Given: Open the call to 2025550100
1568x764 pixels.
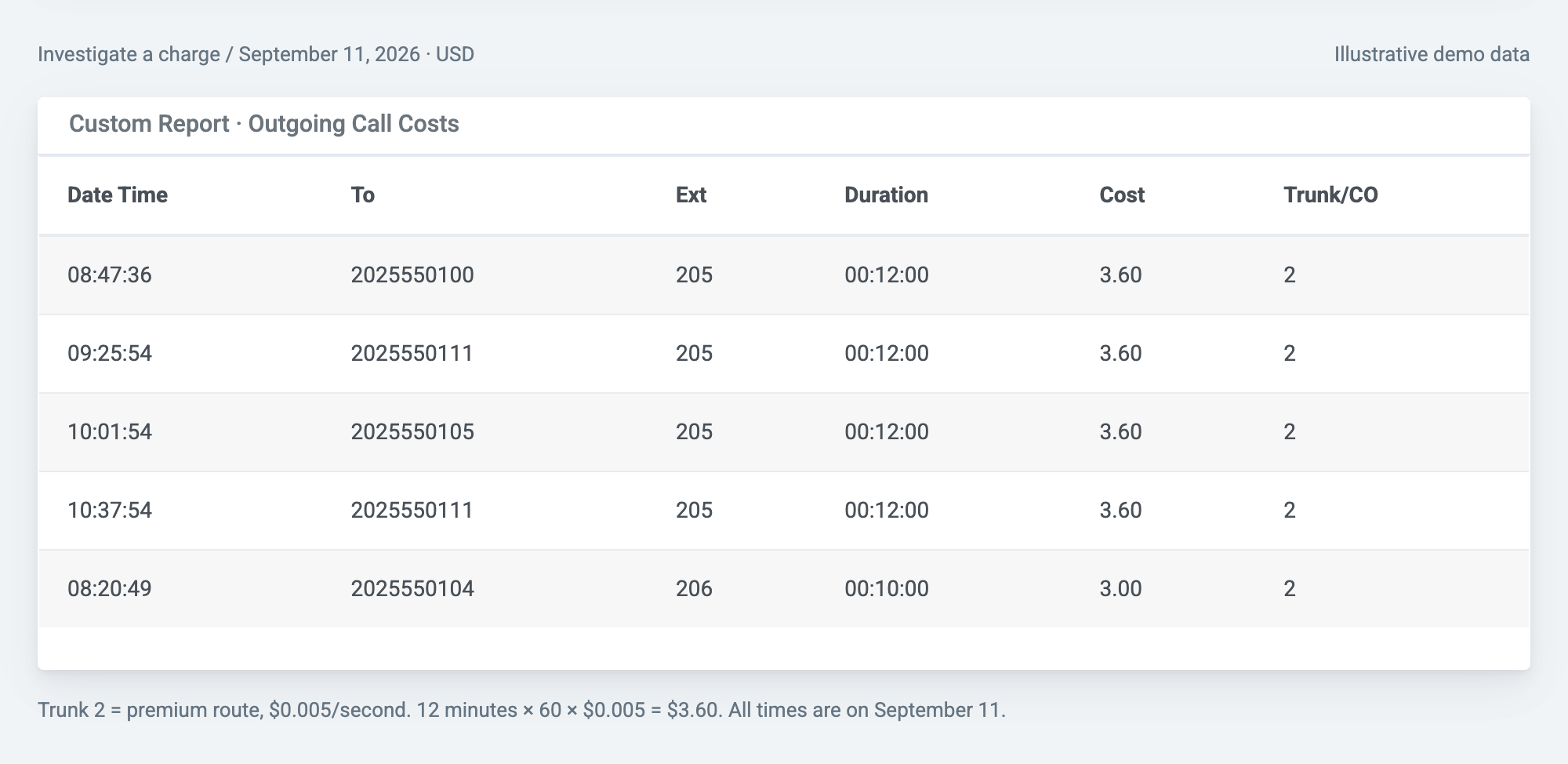Looking at the screenshot, I should pos(412,275).
